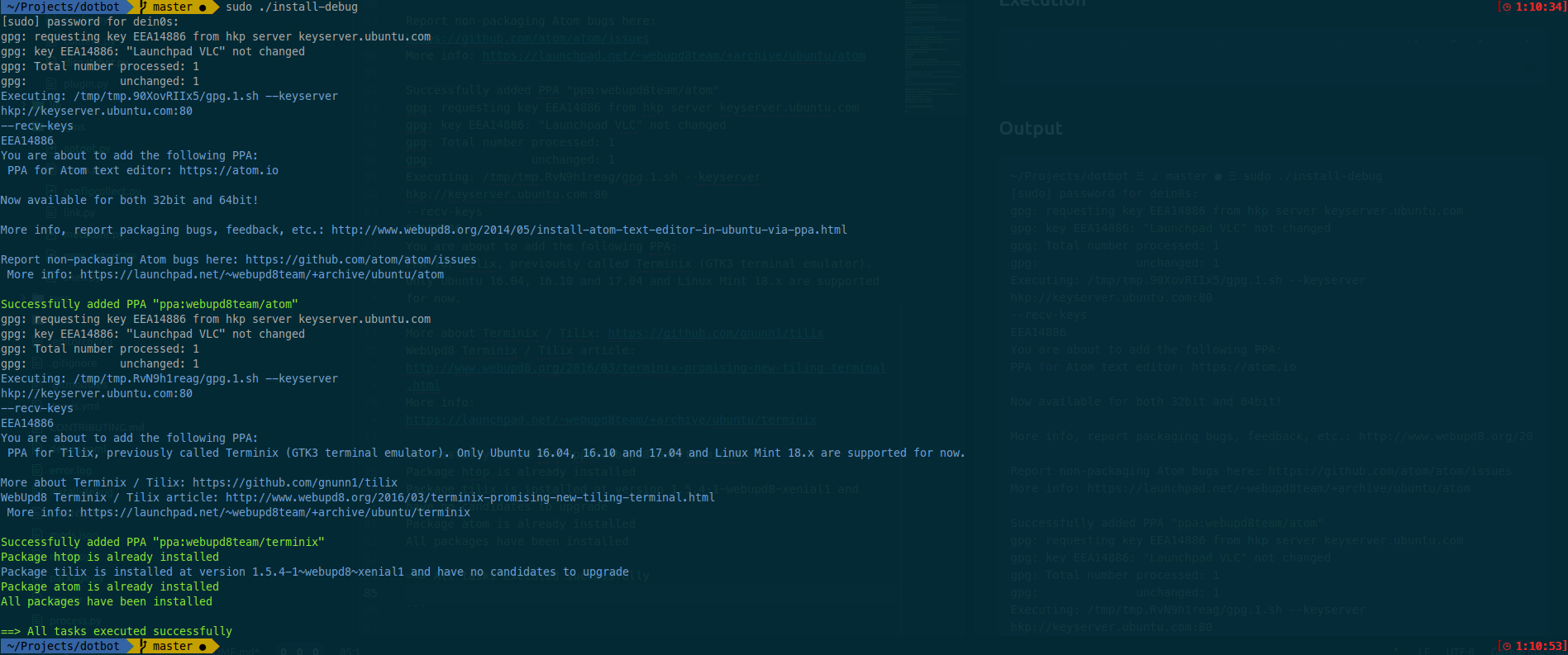1568x655 pixels.
Task: Click the 'Output' heading in the dimmed Atom window
Action: (x=1031, y=129)
